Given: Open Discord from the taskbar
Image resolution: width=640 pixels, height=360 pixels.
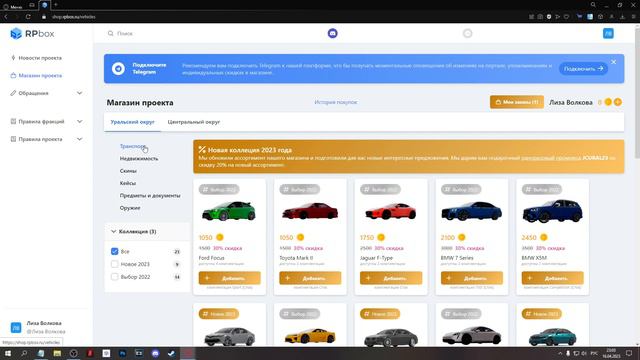Looking at the screenshot, I should 155,353.
